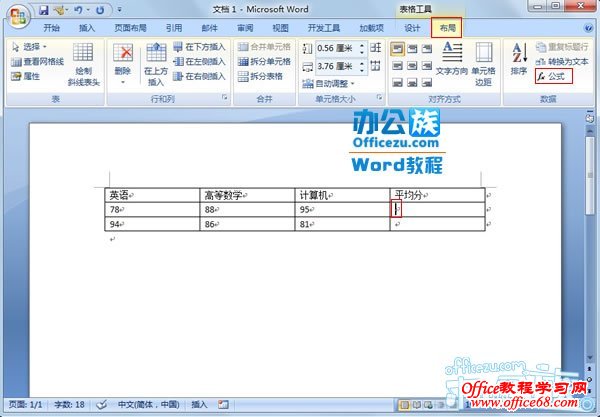
Task: Distribute rows evenly icon
Action: [376, 48]
